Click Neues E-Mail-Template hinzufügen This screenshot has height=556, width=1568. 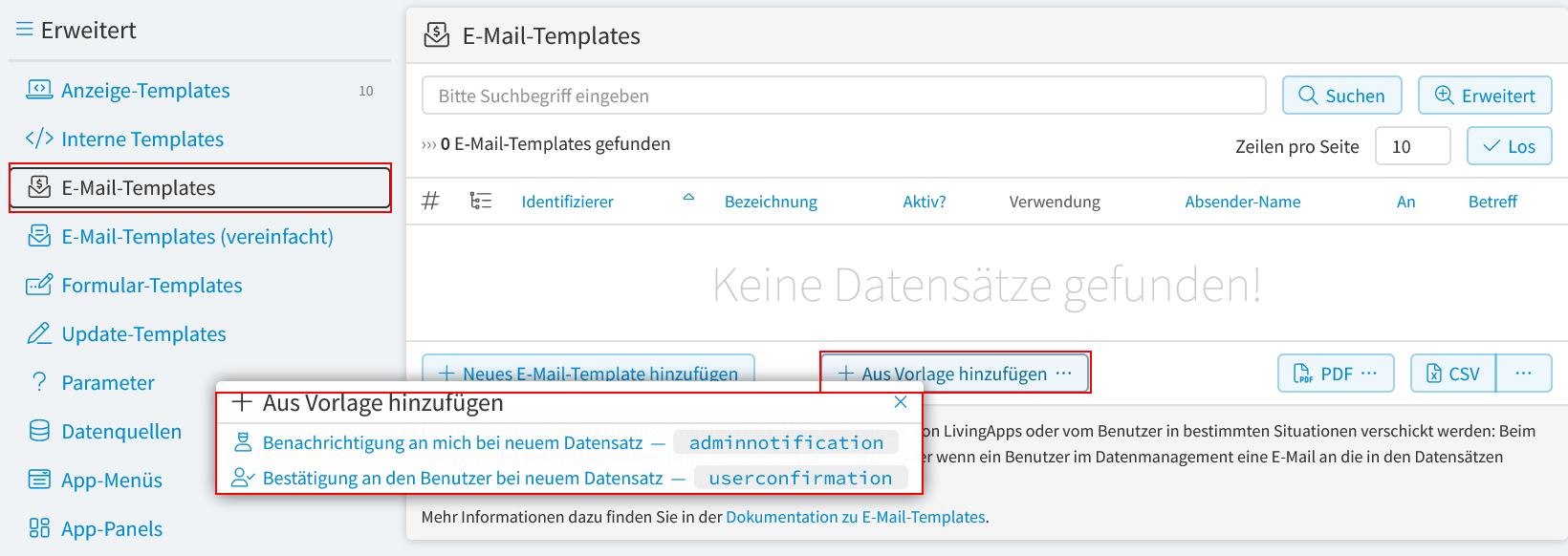[x=588, y=369]
